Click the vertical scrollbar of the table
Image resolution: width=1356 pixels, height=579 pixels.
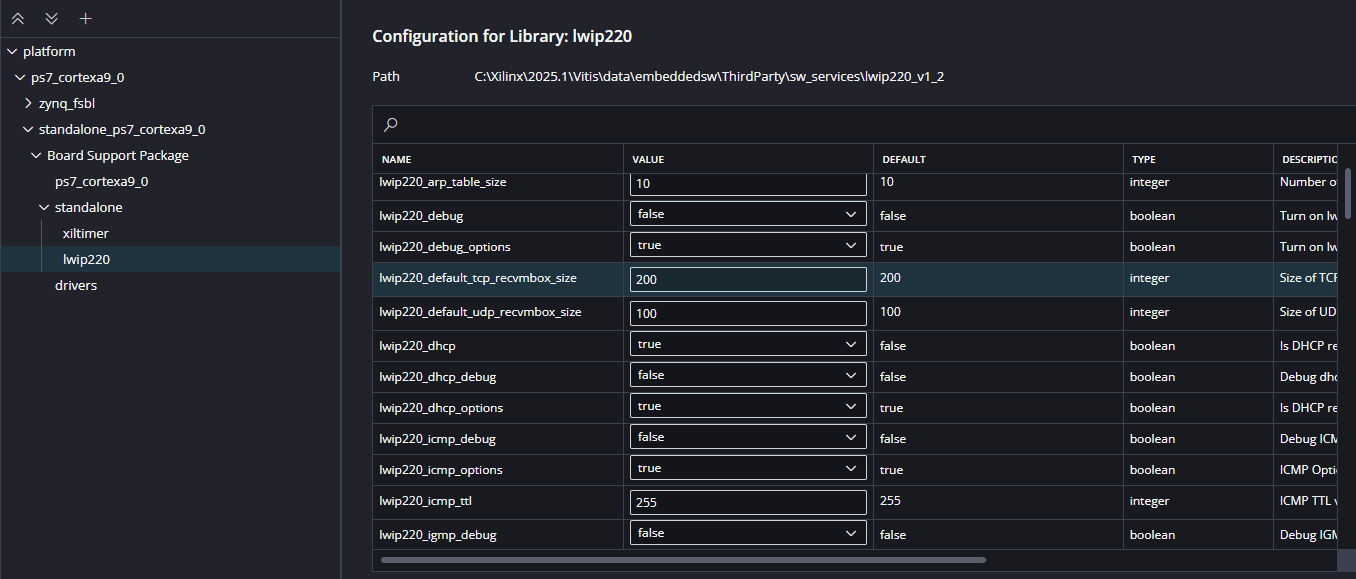tap(1347, 193)
